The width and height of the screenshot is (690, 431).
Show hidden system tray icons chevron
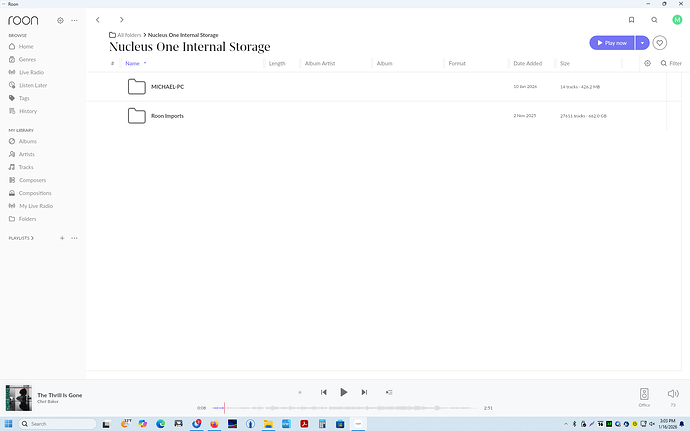(x=565, y=424)
